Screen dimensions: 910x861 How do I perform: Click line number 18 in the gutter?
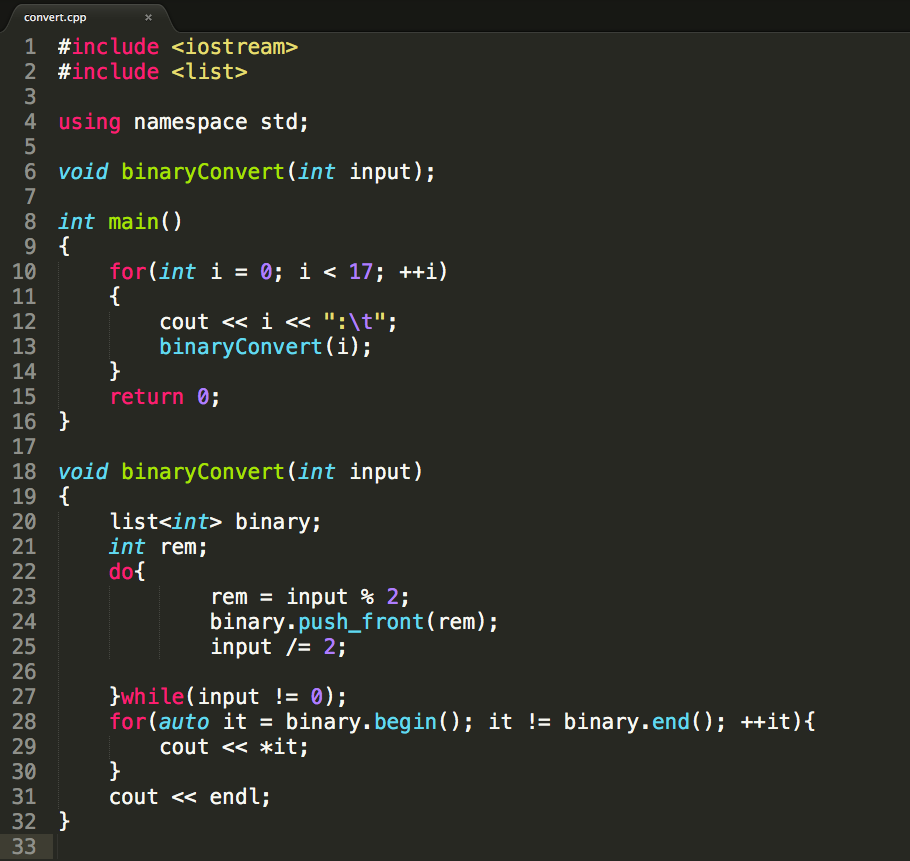24,472
